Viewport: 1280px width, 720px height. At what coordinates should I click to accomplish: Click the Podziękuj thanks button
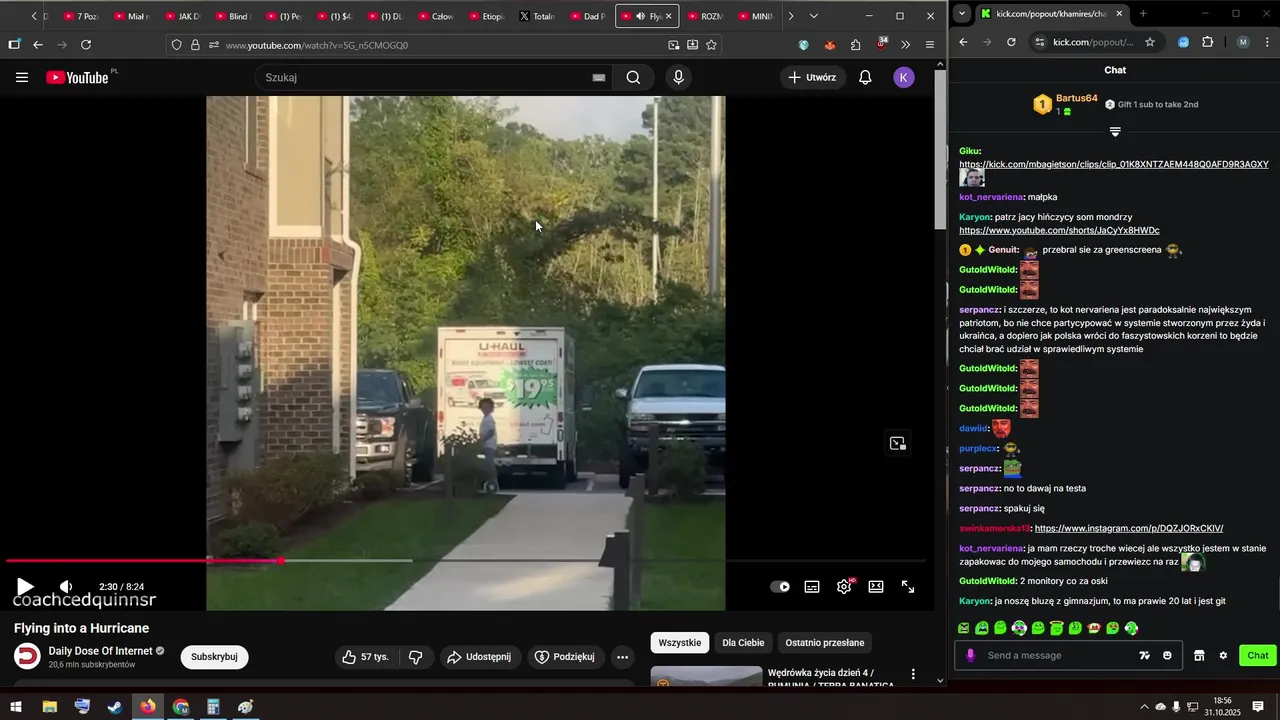click(x=565, y=657)
